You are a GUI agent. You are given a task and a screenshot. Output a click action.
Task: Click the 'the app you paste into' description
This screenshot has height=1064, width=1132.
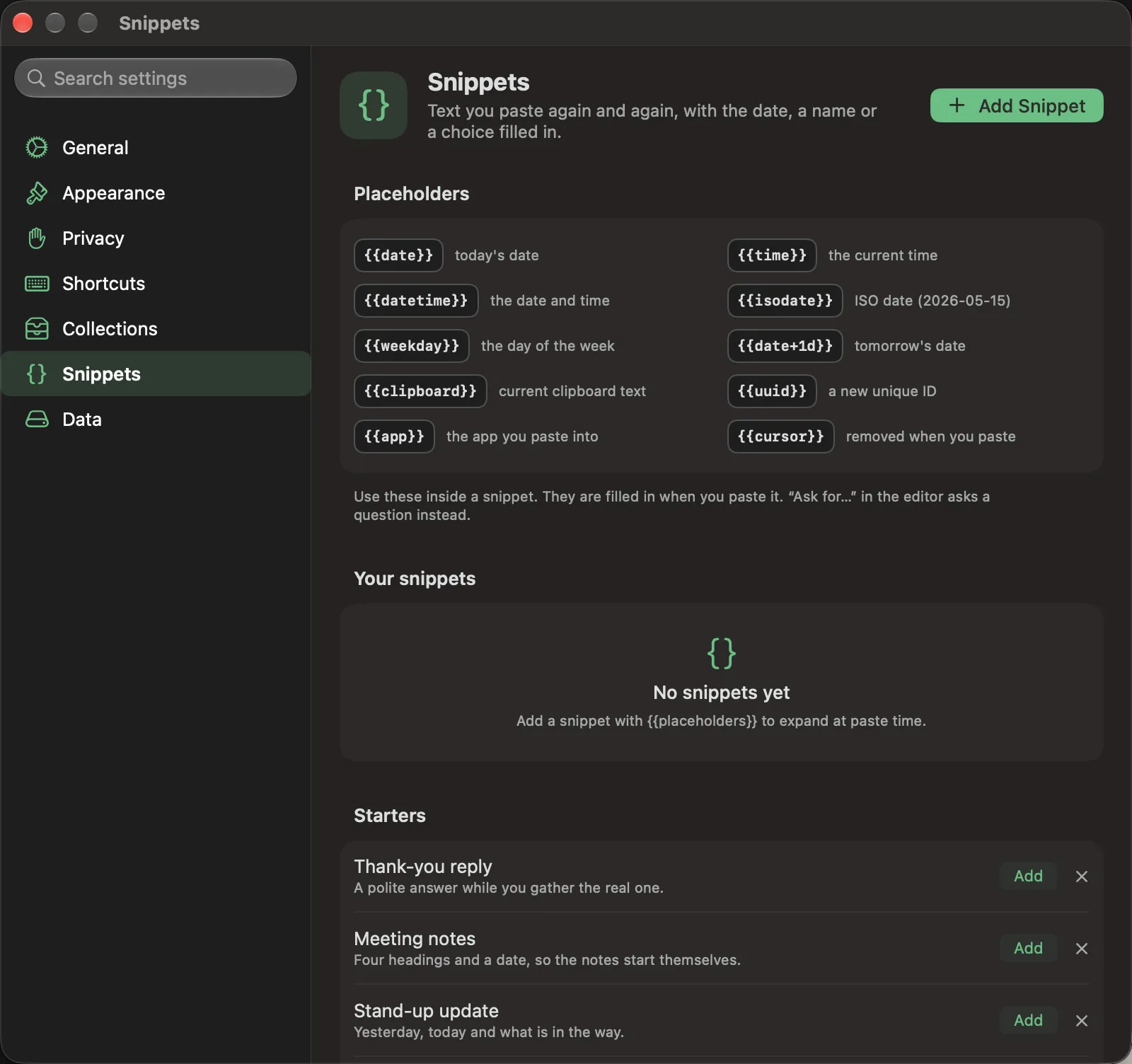[522, 436]
